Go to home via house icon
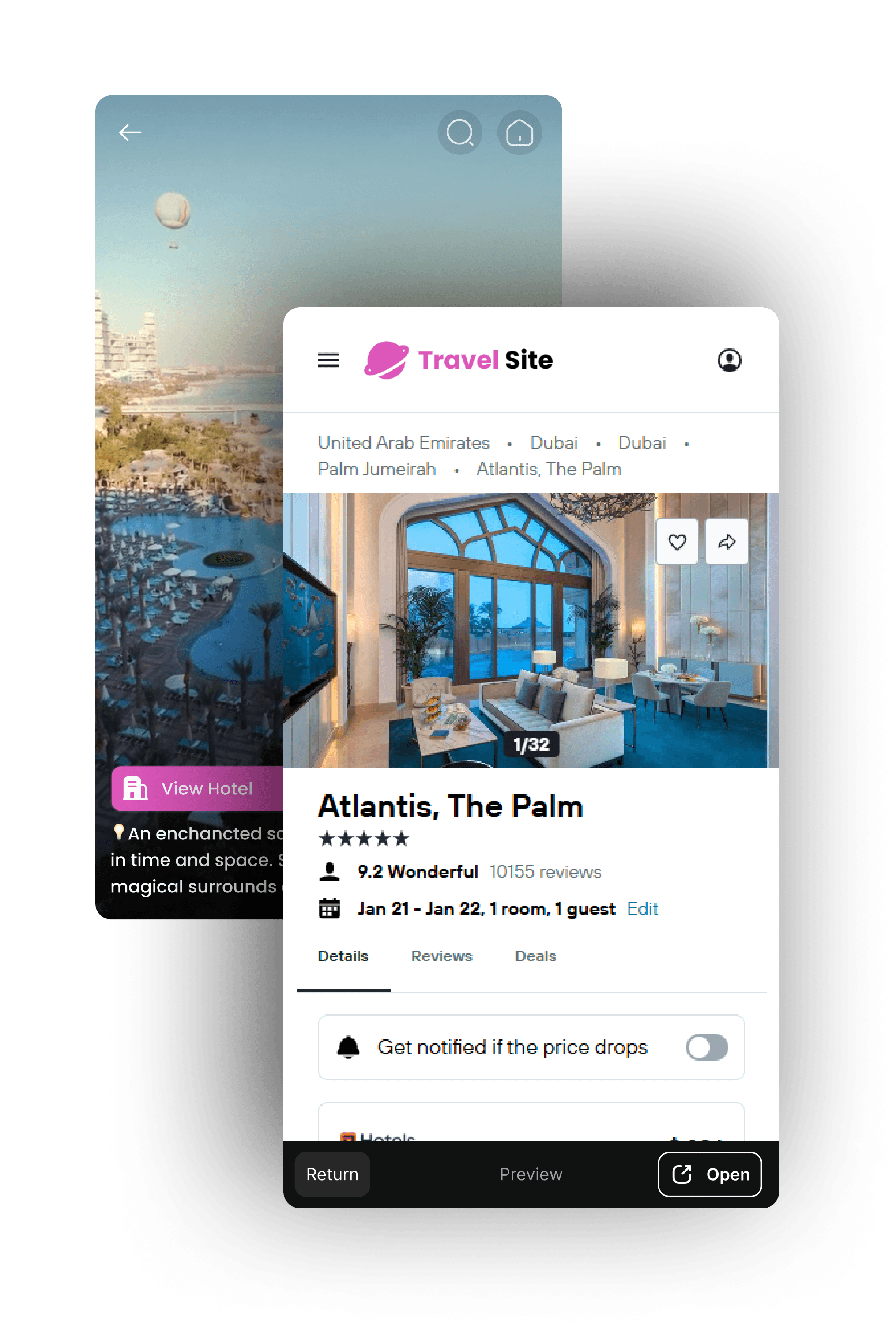The width and height of the screenshot is (896, 1325). [x=519, y=133]
